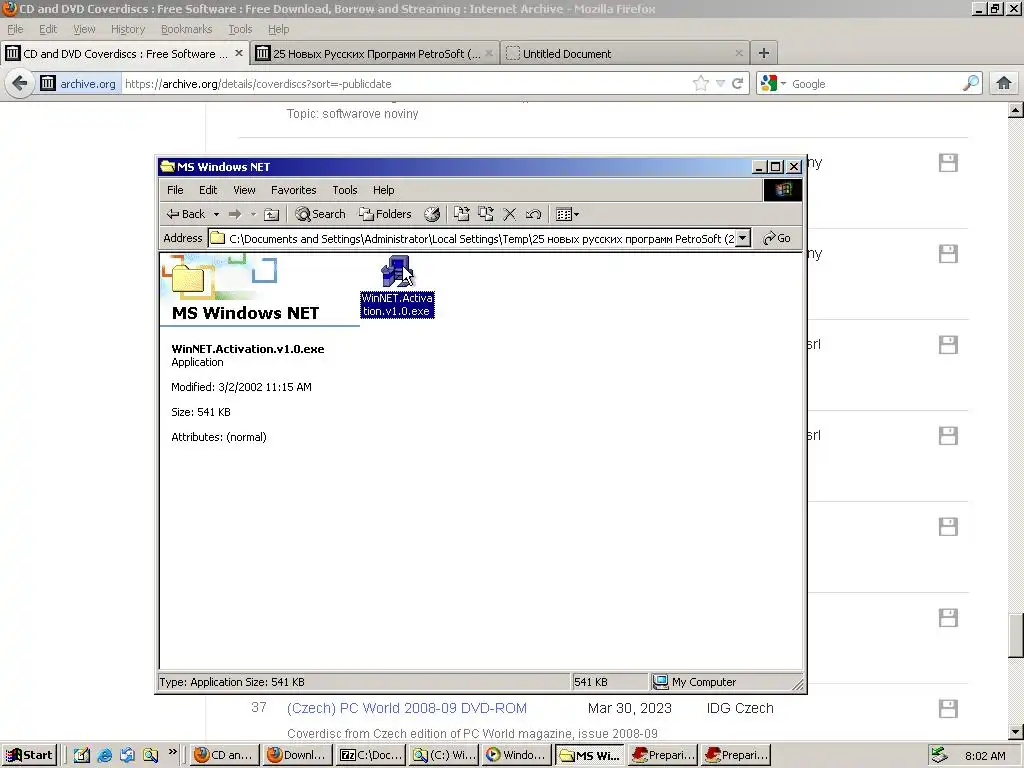Click Firefox back navigation arrow

click(x=20, y=84)
